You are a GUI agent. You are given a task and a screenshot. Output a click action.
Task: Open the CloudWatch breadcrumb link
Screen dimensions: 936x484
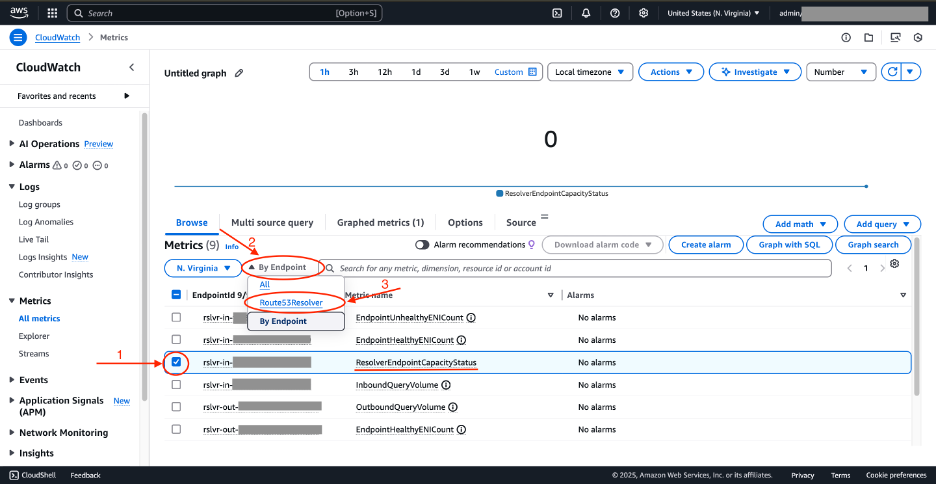coord(57,38)
